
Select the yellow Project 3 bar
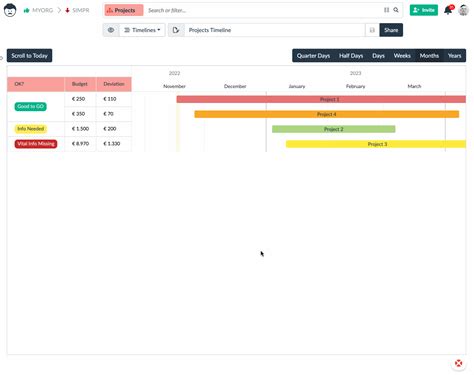pyautogui.click(x=376, y=144)
